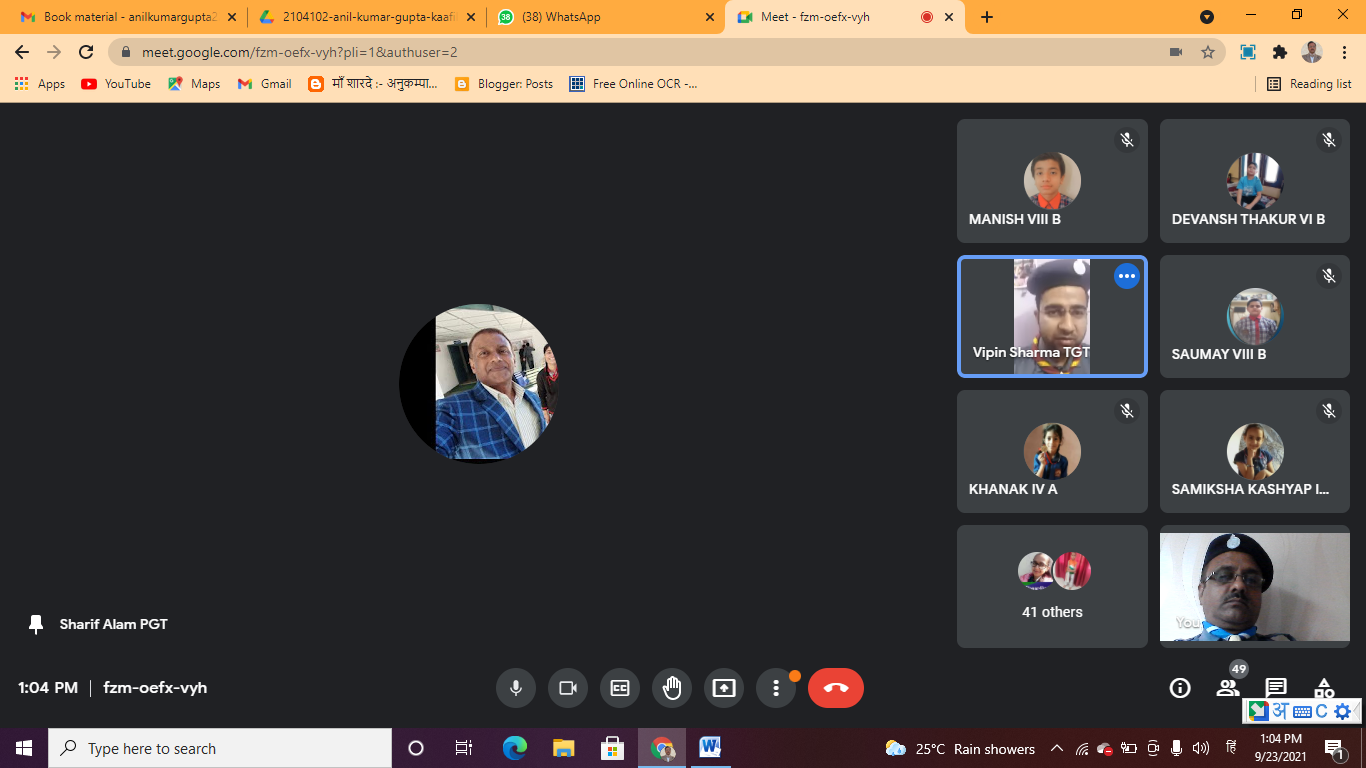Viewport: 1366px width, 768px height.
Task: Bookmark this page with star icon
Action: (x=1208, y=52)
